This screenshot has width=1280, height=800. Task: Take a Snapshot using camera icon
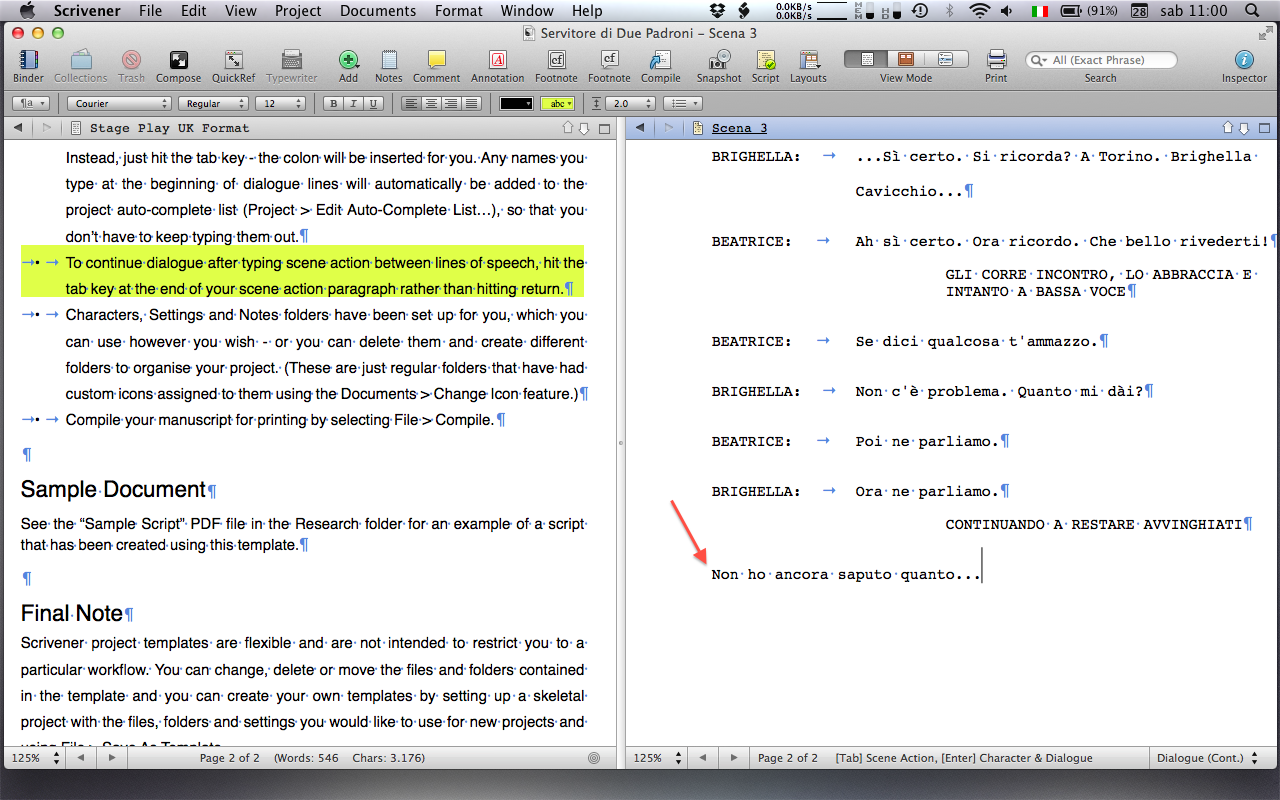(719, 60)
